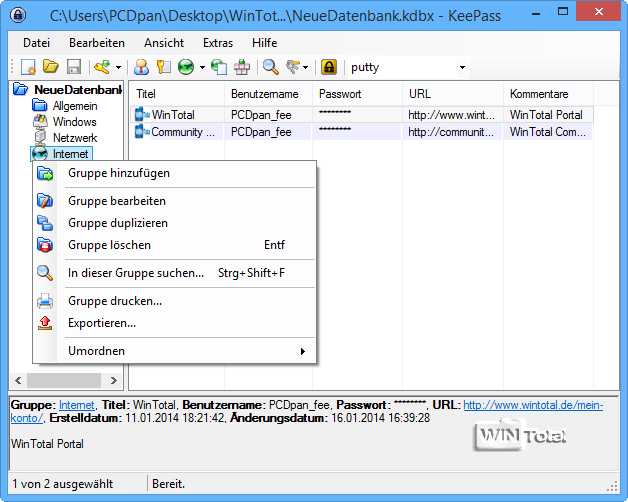Sort by the URL column header
628x502 pixels.
pos(453,94)
